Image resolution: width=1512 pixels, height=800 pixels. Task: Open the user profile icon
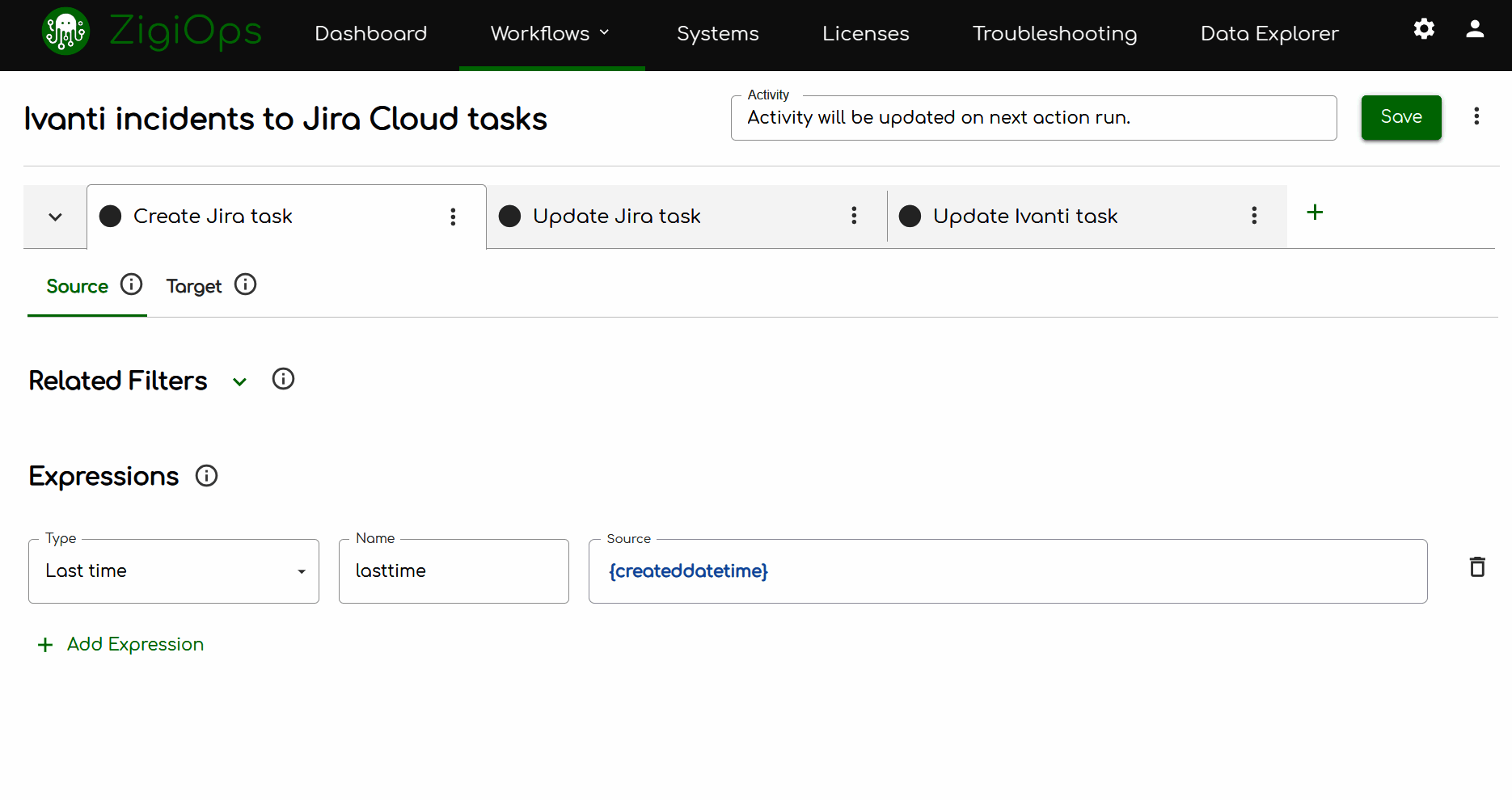tap(1475, 29)
